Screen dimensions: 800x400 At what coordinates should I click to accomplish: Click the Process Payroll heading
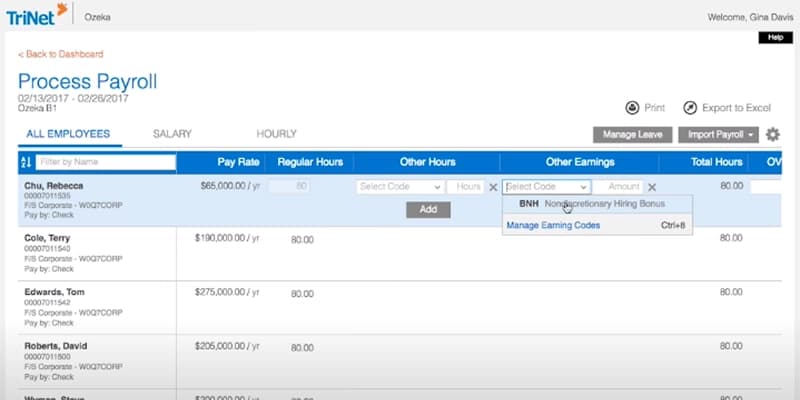coord(87,82)
